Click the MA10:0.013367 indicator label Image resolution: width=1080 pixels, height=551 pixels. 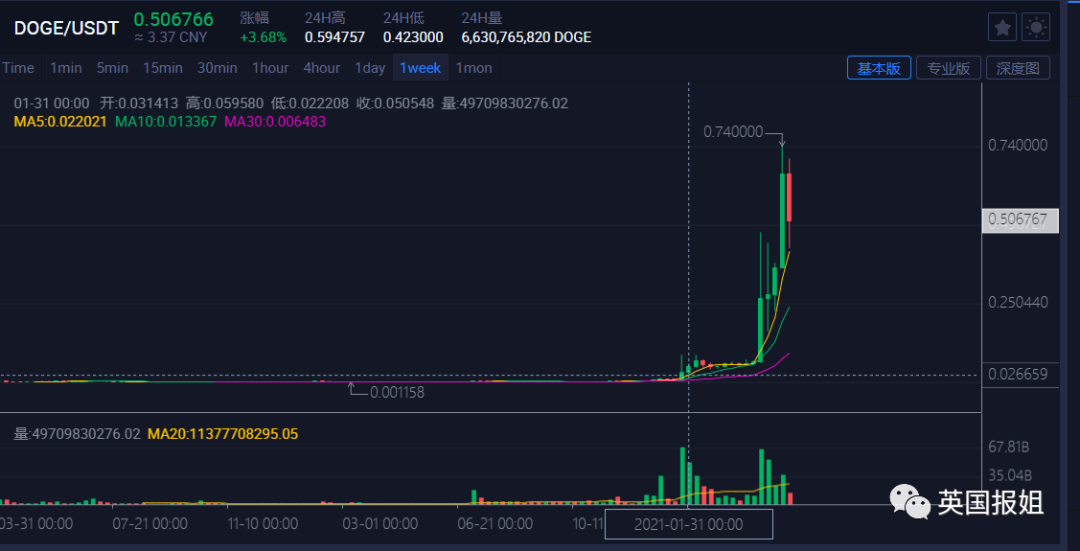pyautogui.click(x=165, y=121)
